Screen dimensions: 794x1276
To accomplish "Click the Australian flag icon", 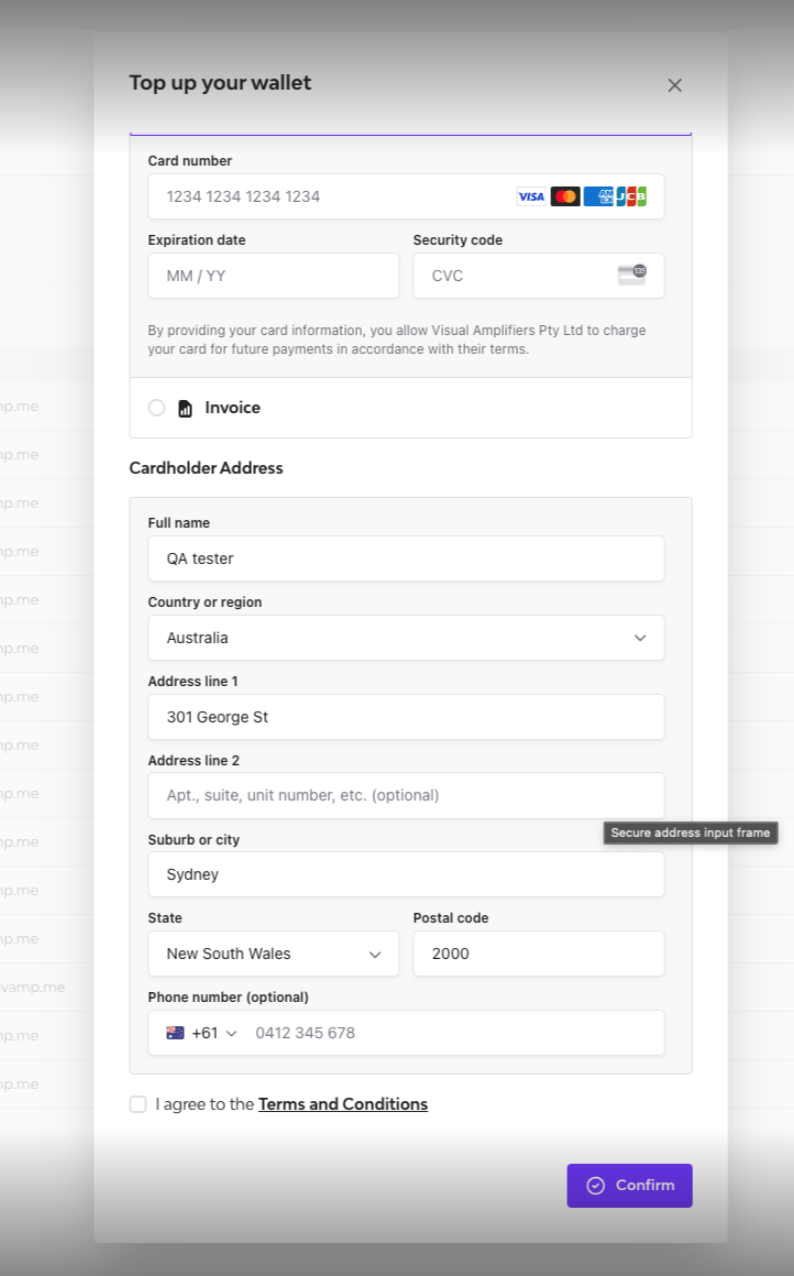I will tap(176, 1033).
